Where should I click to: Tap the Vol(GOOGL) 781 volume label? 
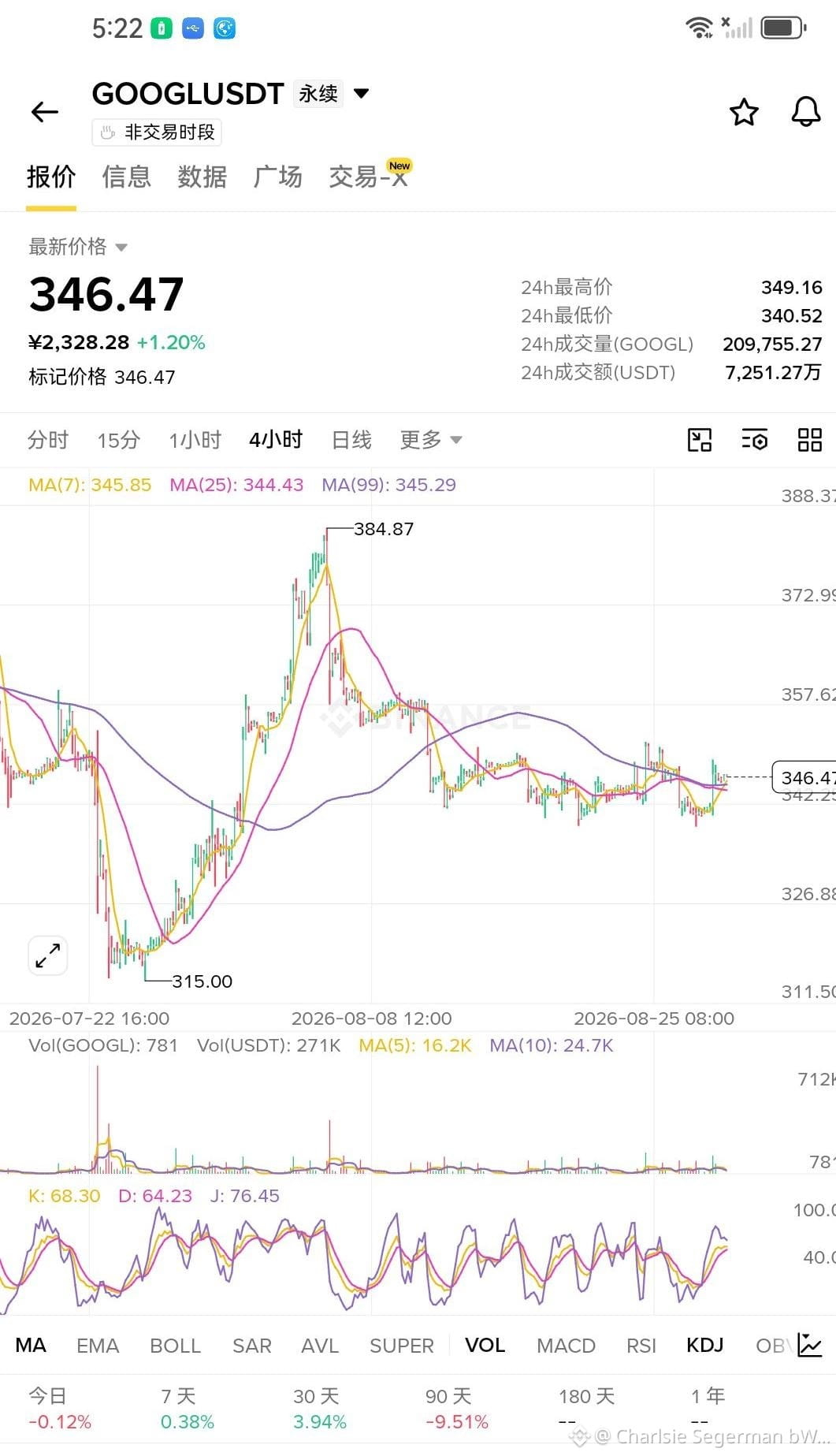(x=103, y=1045)
